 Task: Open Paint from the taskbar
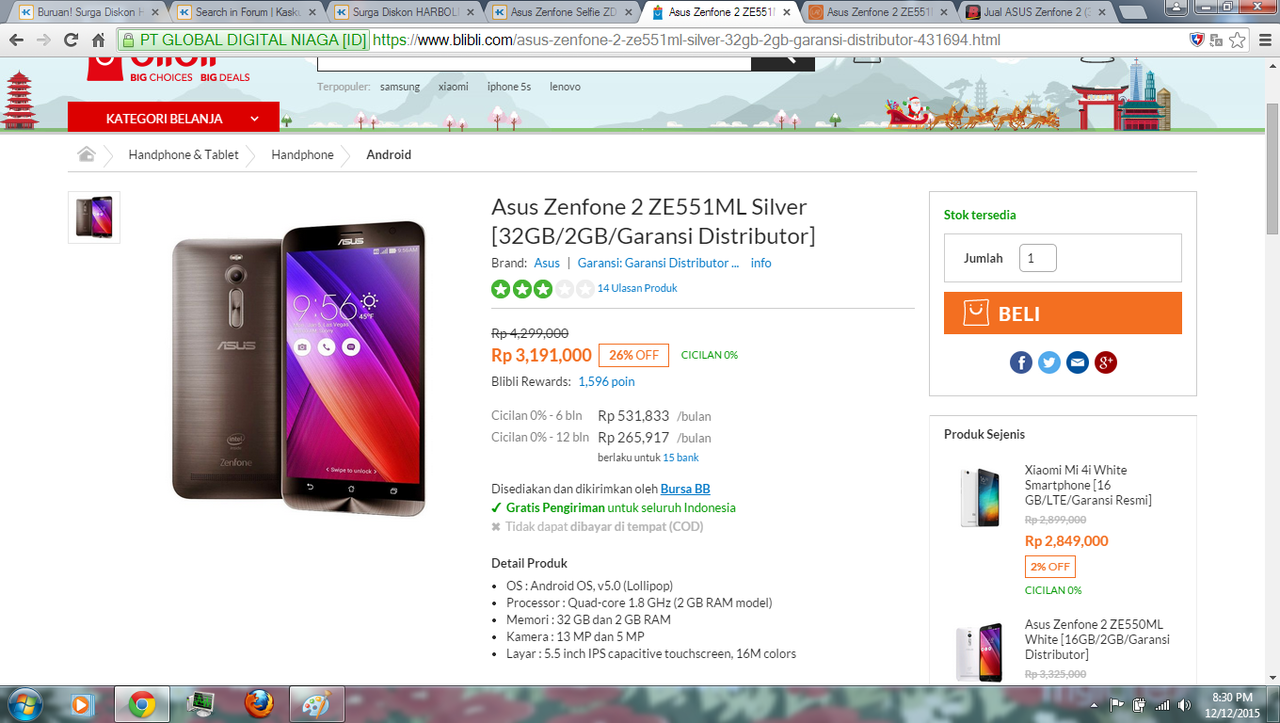point(316,704)
